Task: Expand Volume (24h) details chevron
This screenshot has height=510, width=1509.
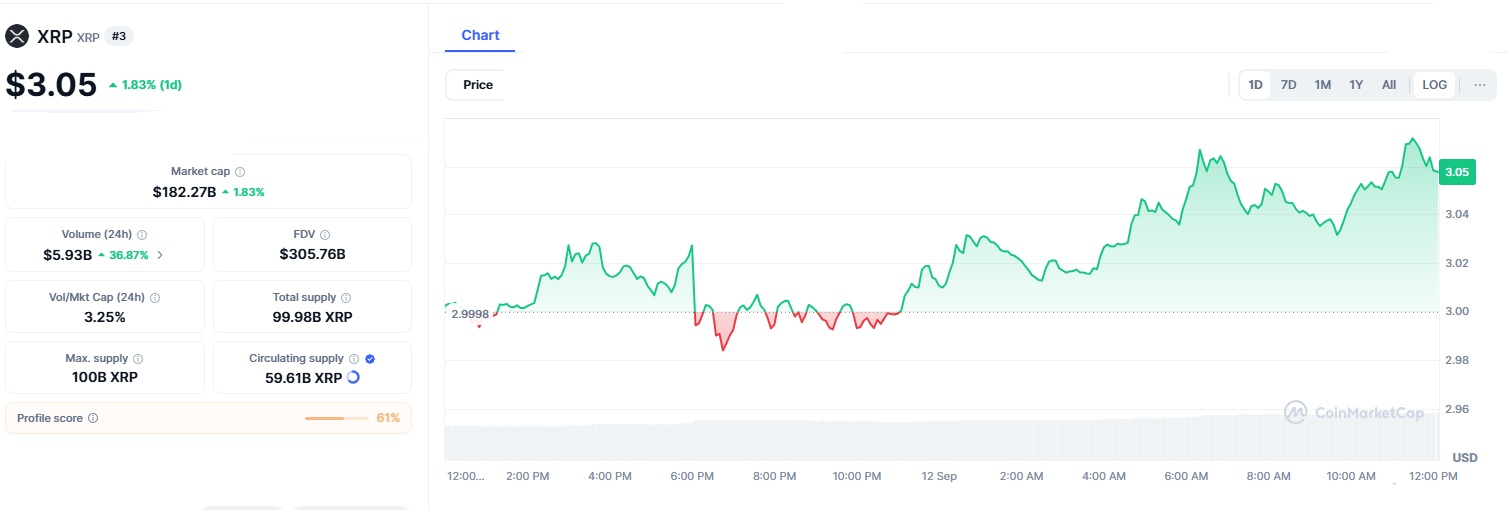Action: coord(160,255)
